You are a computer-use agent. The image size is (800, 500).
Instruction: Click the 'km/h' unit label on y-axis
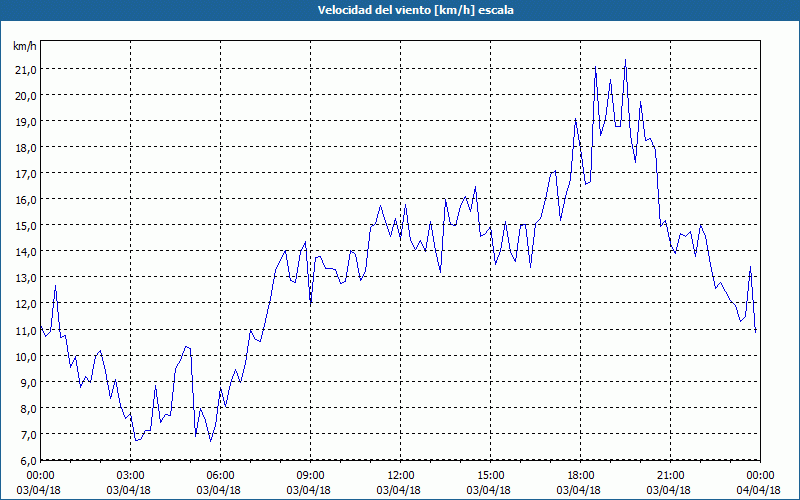coord(25,46)
